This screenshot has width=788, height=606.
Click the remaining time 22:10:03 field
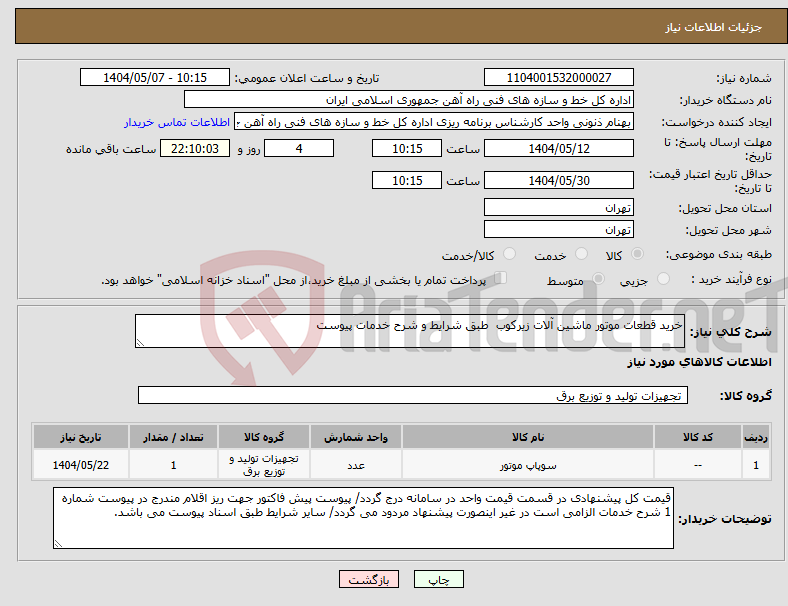195,148
